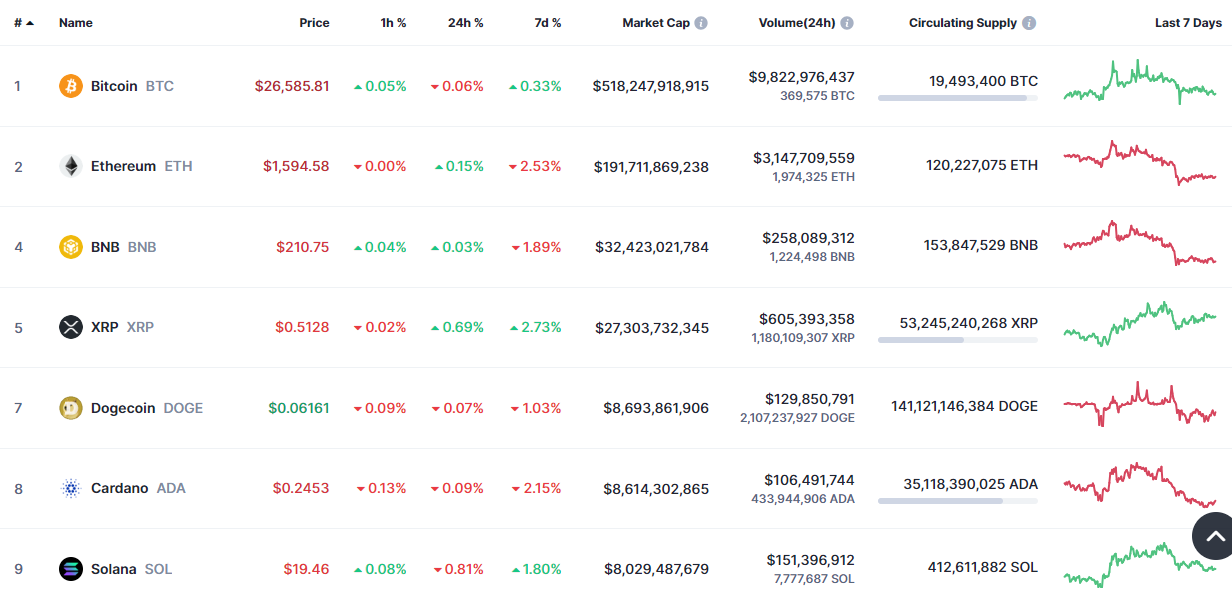Click XRP 7d change 2.73%
This screenshot has width=1232, height=592.
(x=536, y=327)
